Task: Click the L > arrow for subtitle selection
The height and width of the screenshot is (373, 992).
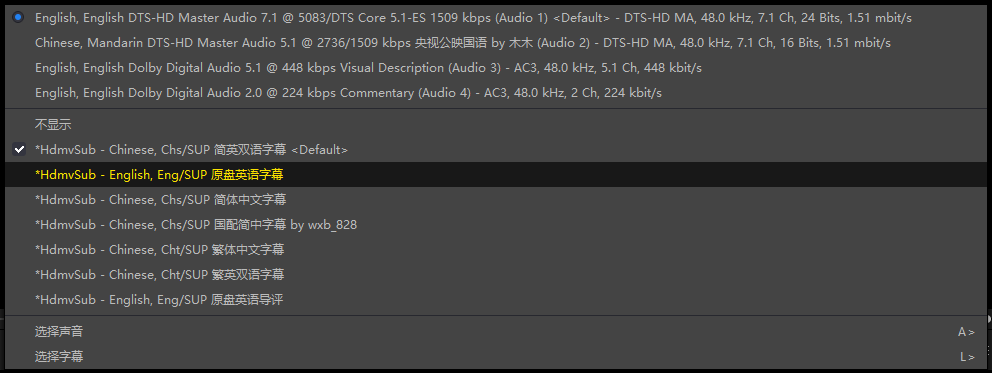Action: tap(967, 357)
